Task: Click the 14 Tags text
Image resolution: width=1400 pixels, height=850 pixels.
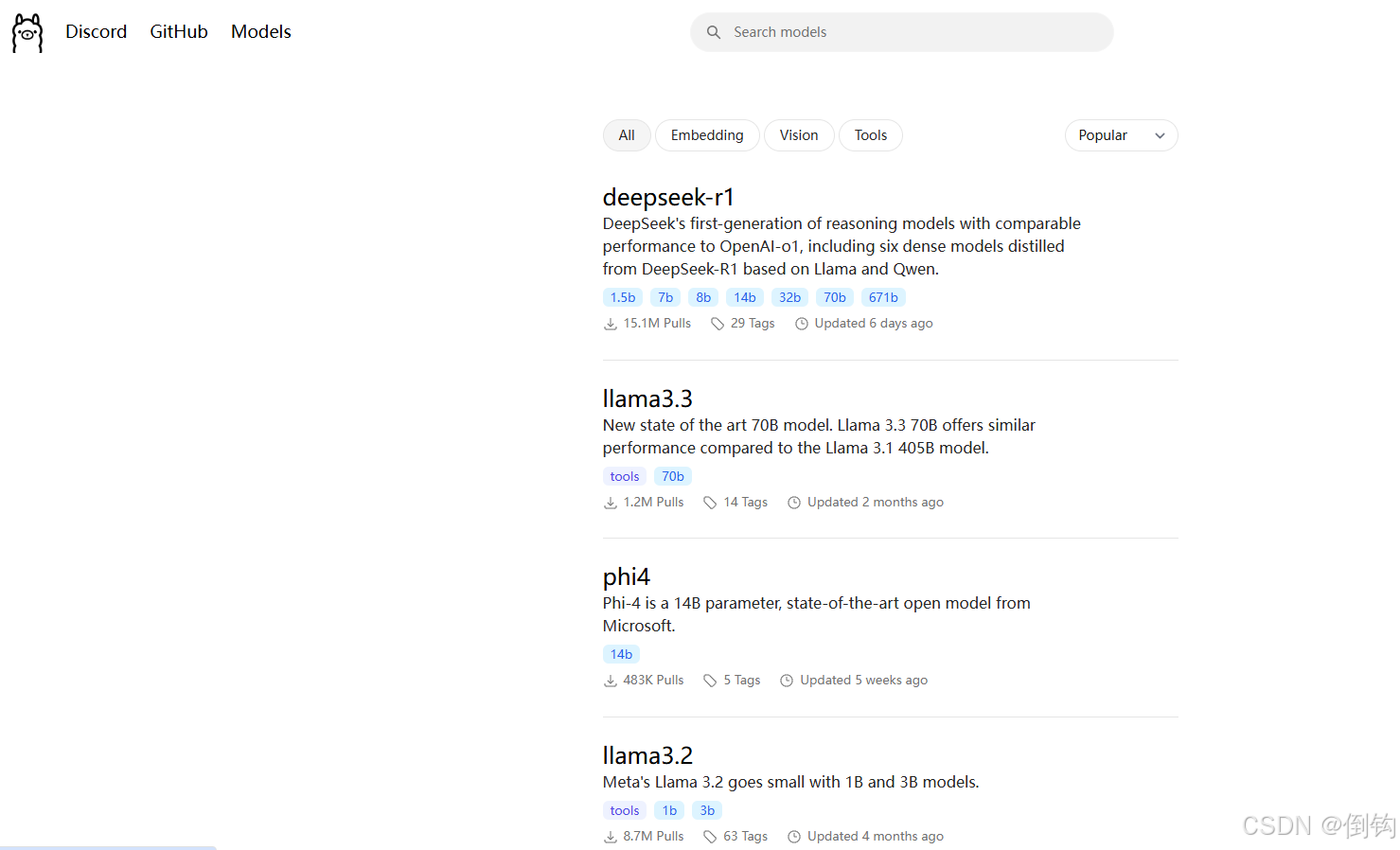Action: (x=745, y=503)
